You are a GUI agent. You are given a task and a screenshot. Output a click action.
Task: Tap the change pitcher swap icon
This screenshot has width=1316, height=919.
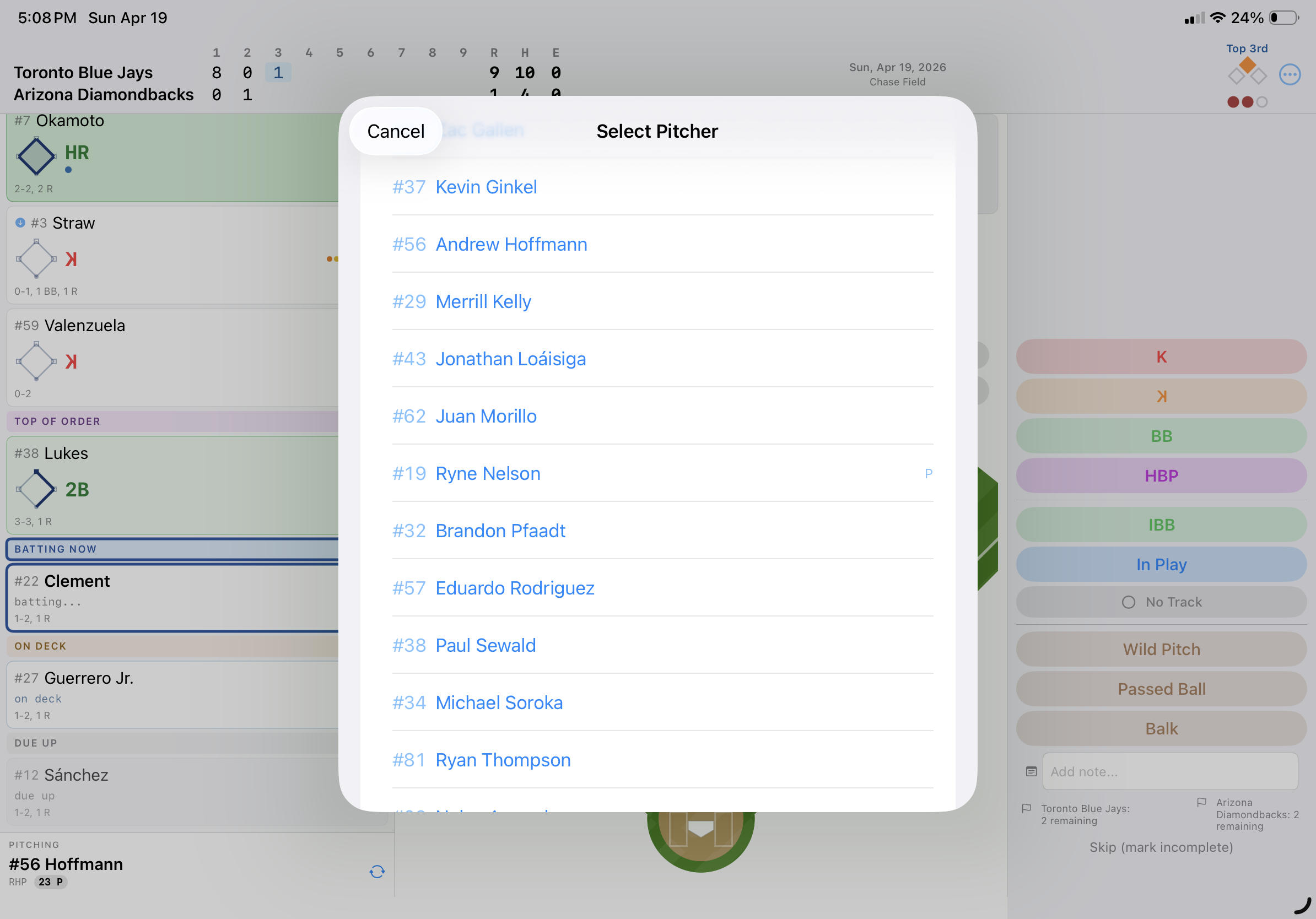[377, 872]
